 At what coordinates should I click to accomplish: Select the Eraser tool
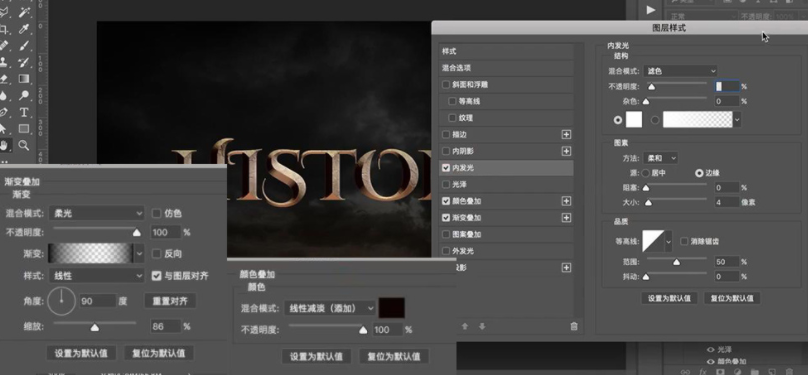[x=4, y=79]
